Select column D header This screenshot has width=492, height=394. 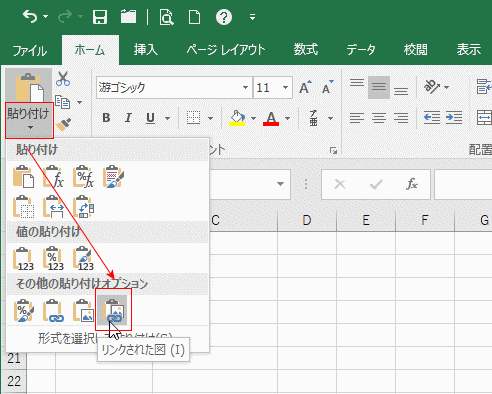click(307, 220)
